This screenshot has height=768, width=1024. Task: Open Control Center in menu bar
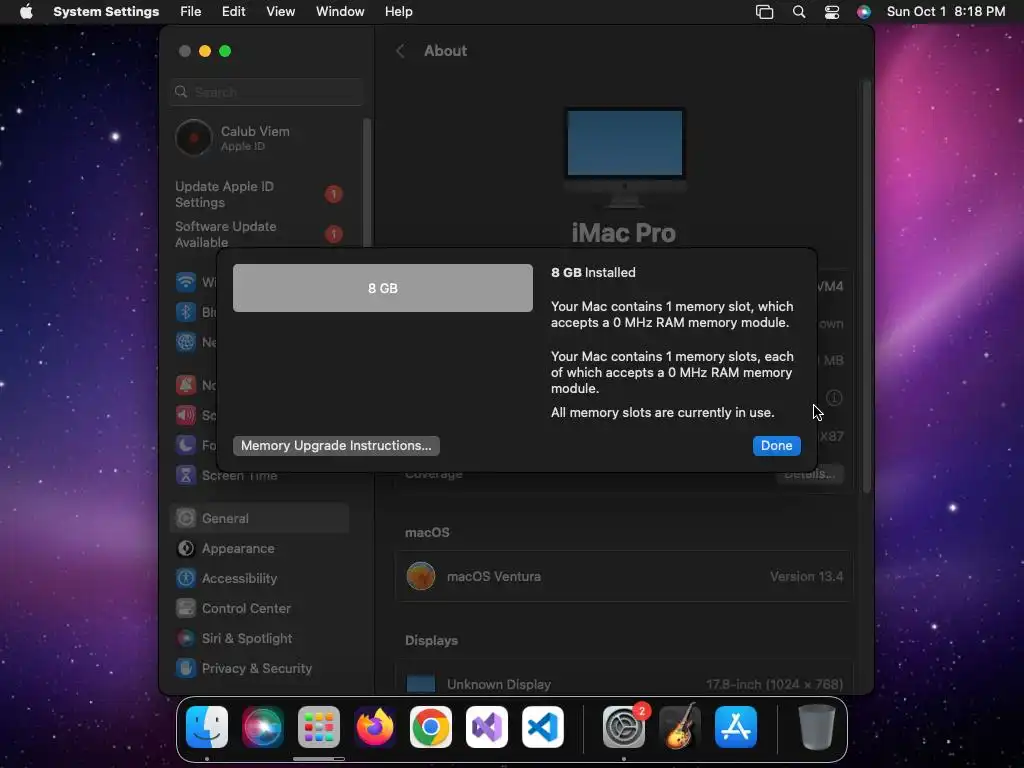[831, 12]
